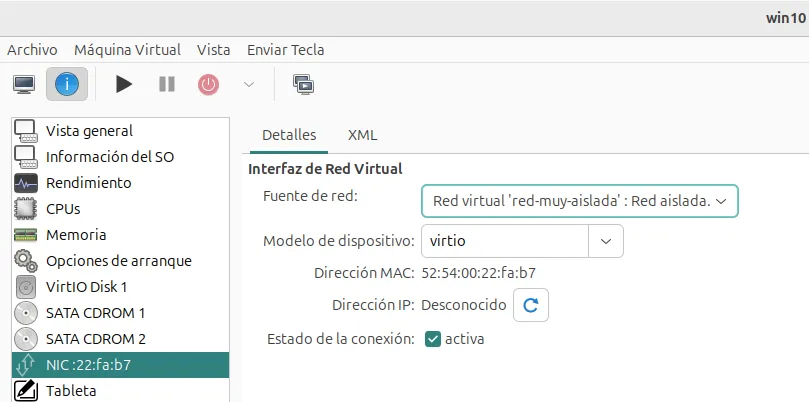
Task: Start the virtual machine with play button
Action: tap(124, 84)
